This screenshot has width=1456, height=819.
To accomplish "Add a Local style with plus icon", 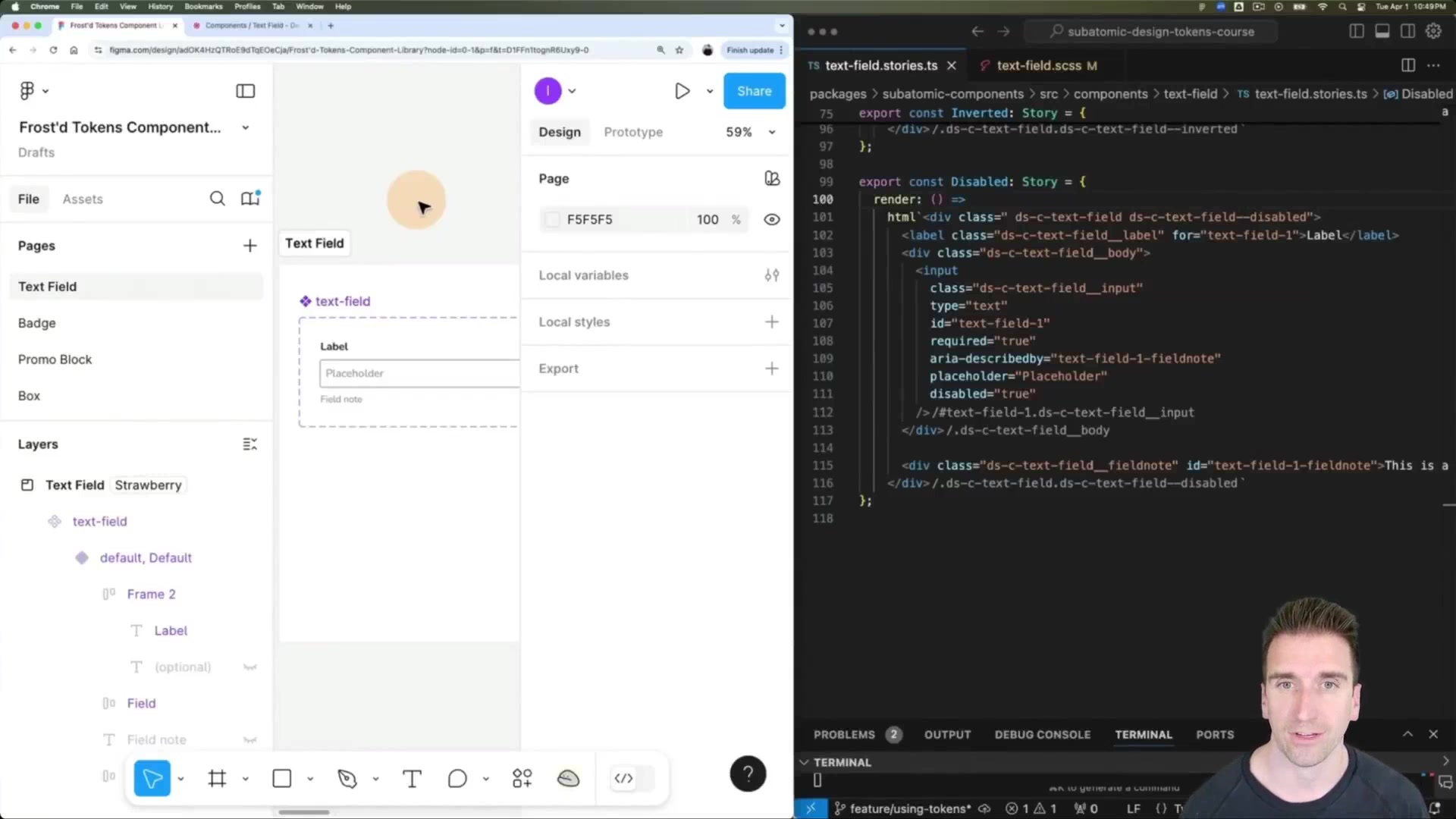I will point(771,322).
